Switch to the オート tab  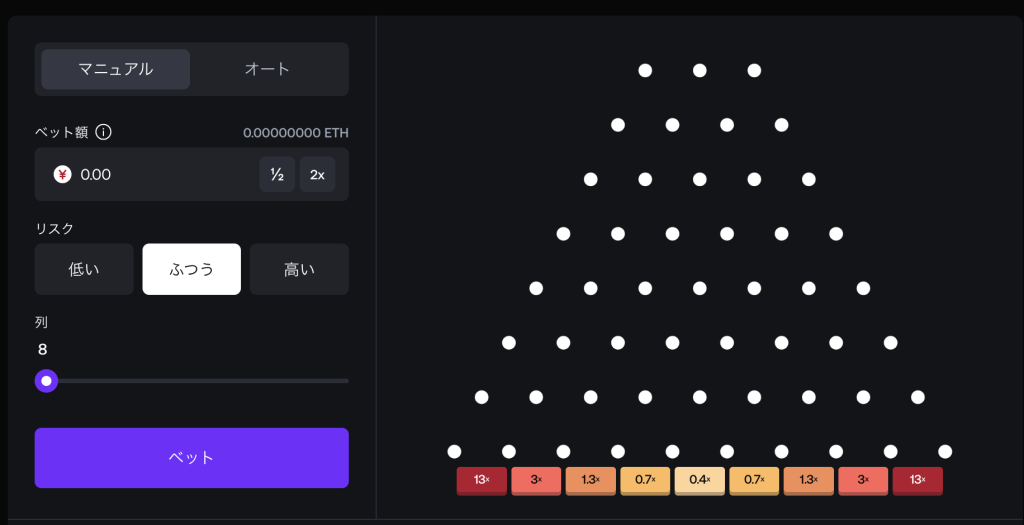(267, 69)
